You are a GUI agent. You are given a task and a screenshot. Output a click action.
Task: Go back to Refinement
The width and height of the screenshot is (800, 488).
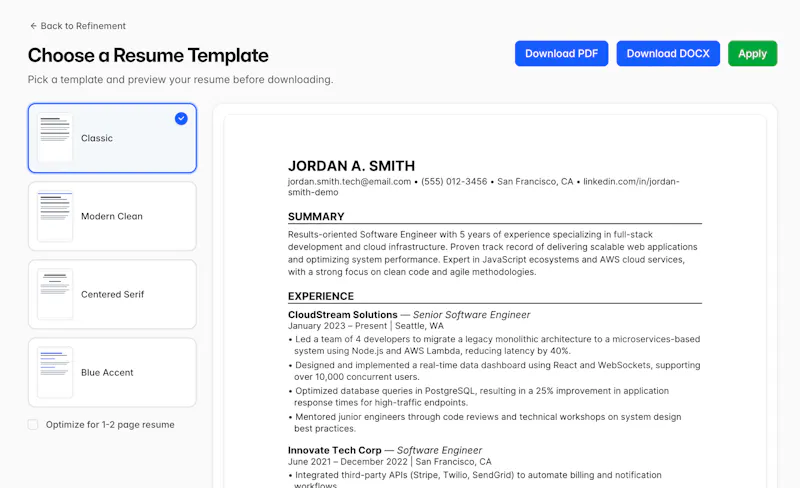pyautogui.click(x=78, y=26)
